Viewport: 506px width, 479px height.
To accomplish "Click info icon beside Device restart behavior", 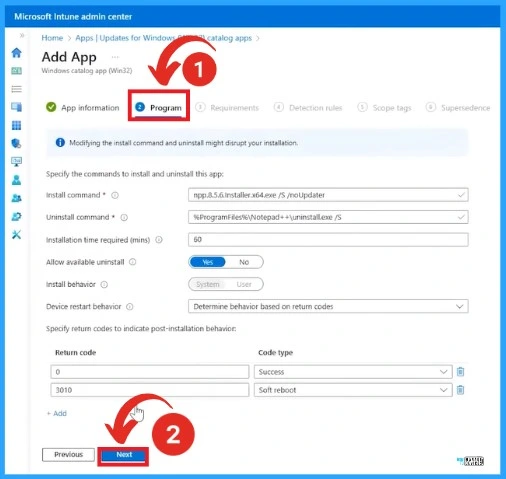I will (x=130, y=307).
